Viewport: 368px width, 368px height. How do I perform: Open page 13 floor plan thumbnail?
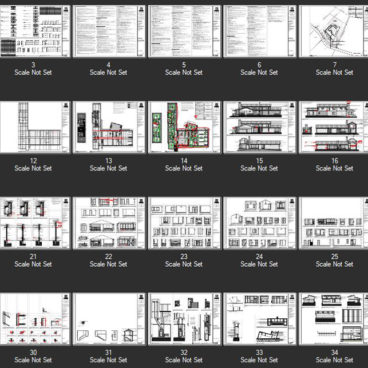coord(109,127)
